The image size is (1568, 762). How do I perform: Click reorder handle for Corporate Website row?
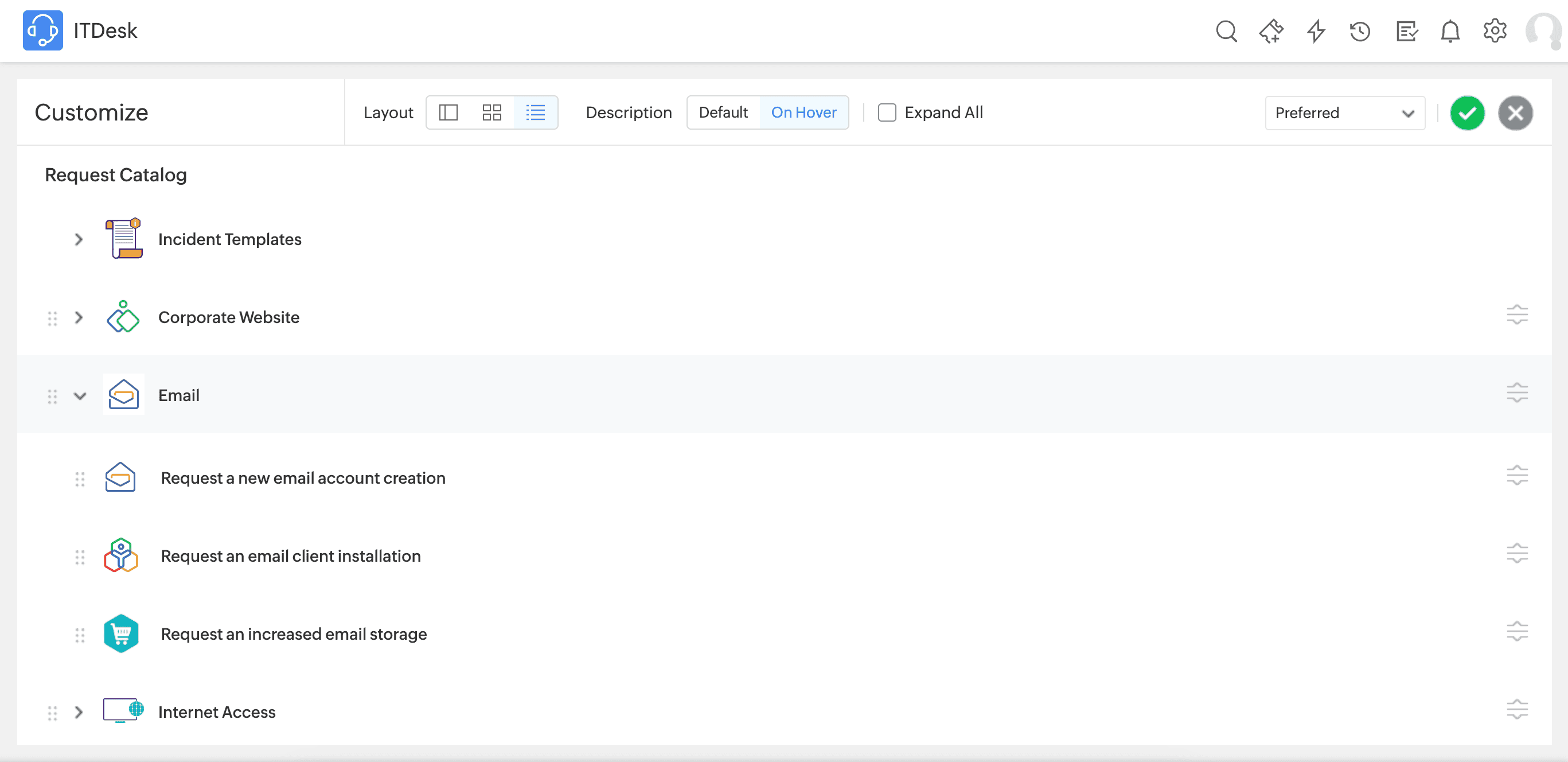[x=52, y=318]
